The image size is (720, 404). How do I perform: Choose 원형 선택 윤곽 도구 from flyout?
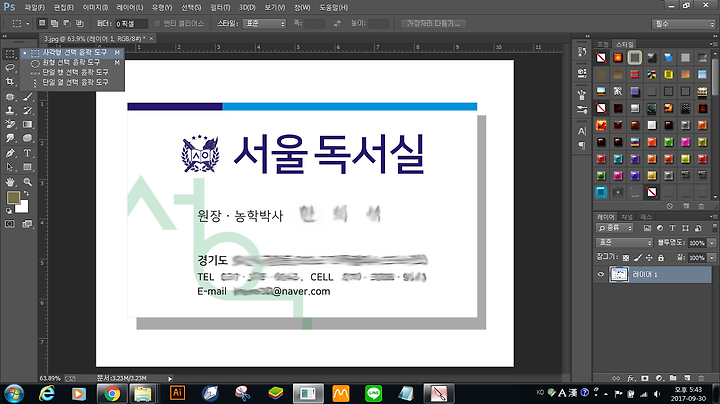pyautogui.click(x=72, y=62)
